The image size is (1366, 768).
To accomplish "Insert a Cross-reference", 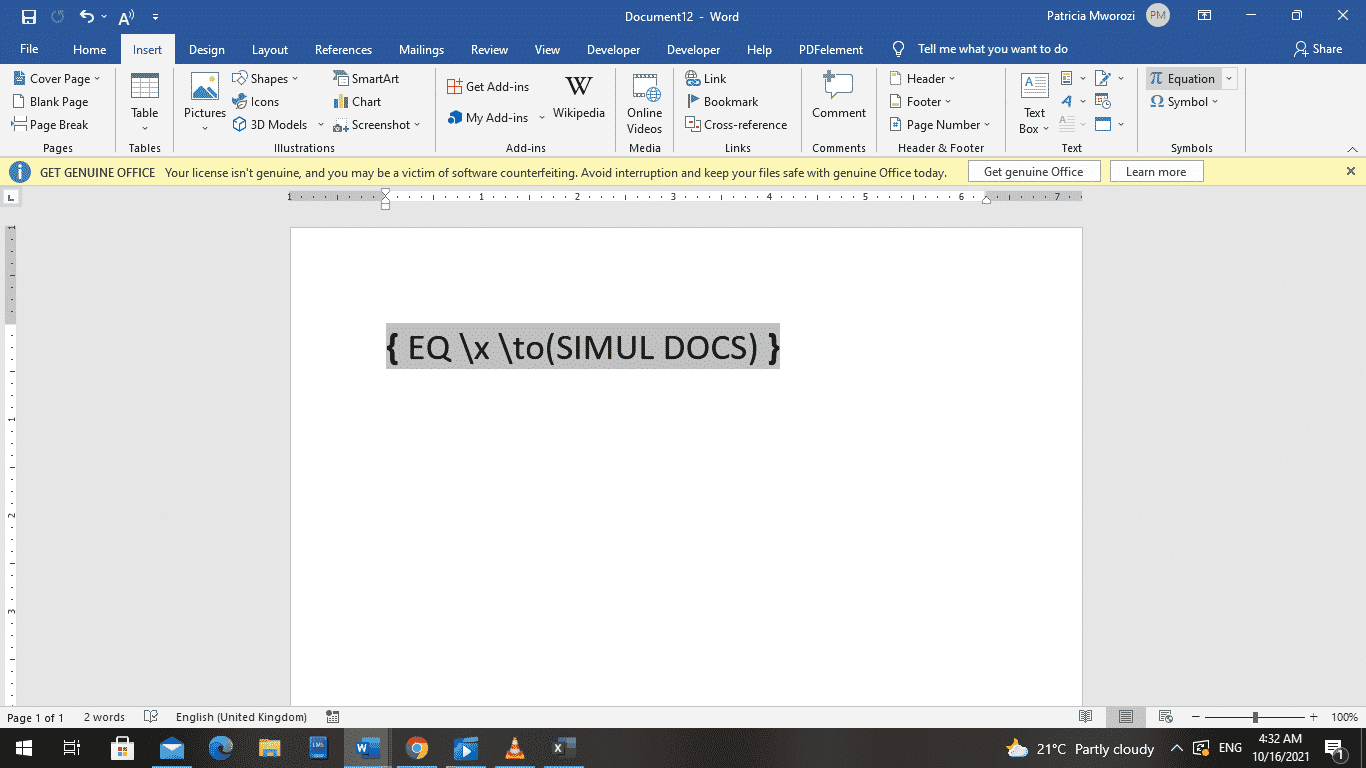I will click(736, 124).
